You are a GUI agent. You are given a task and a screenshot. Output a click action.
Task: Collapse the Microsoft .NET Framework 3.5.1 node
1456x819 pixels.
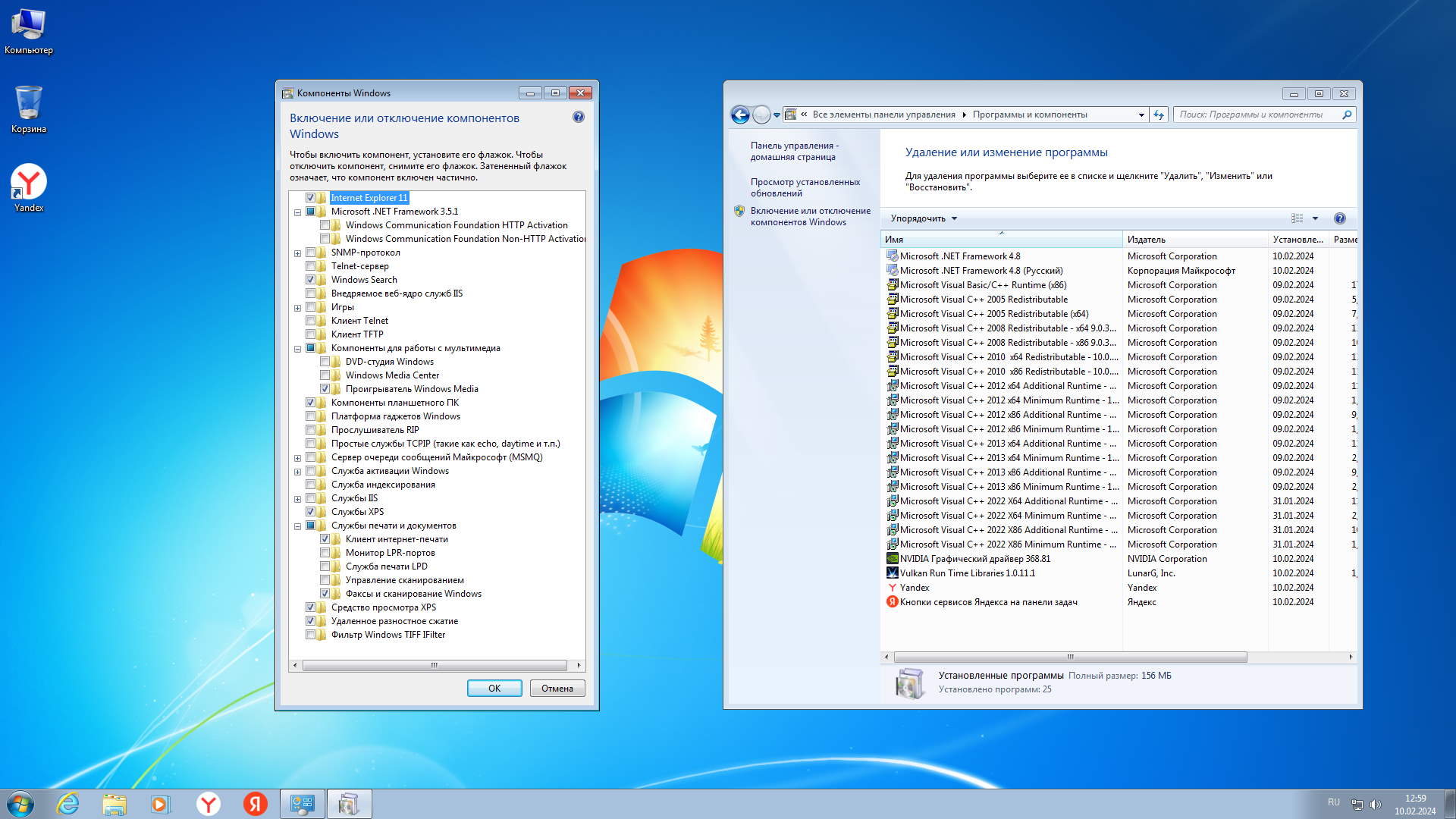[297, 212]
